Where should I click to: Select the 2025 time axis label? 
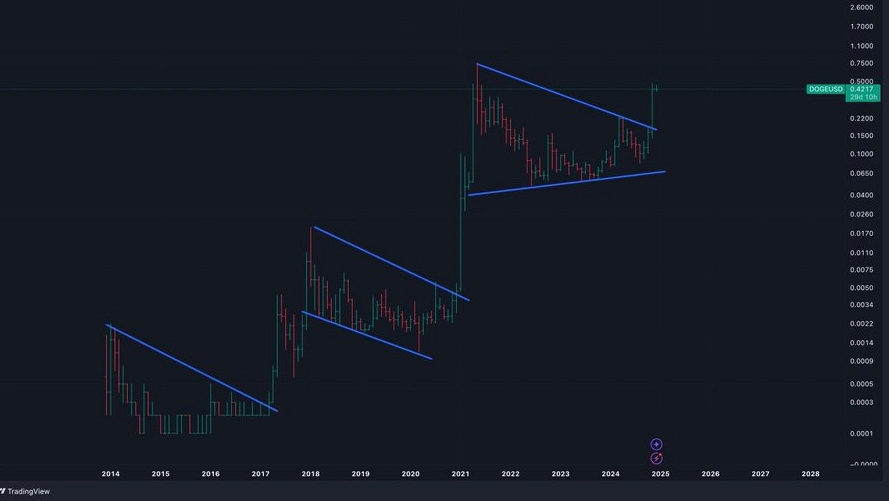pyautogui.click(x=661, y=474)
